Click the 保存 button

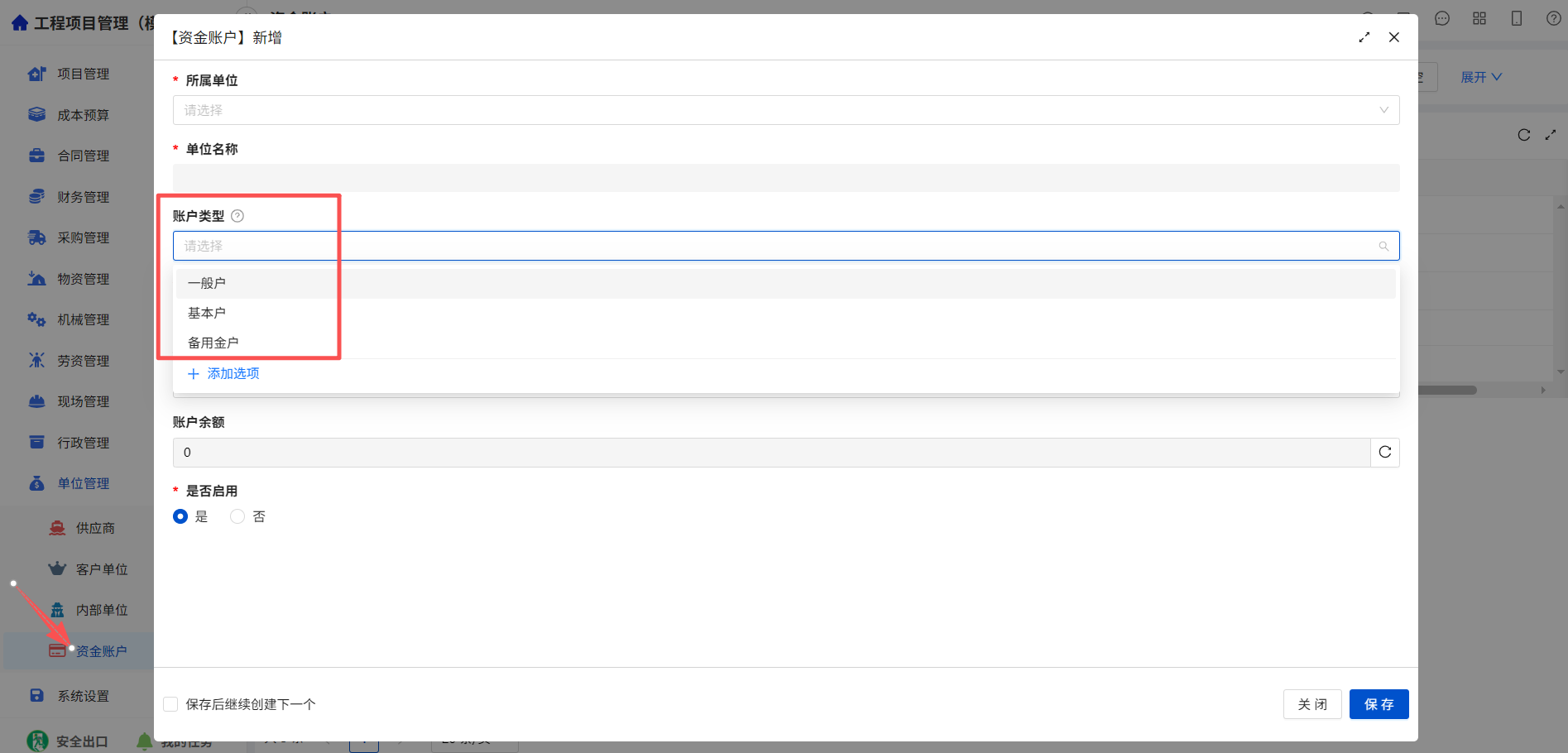coord(1379,704)
